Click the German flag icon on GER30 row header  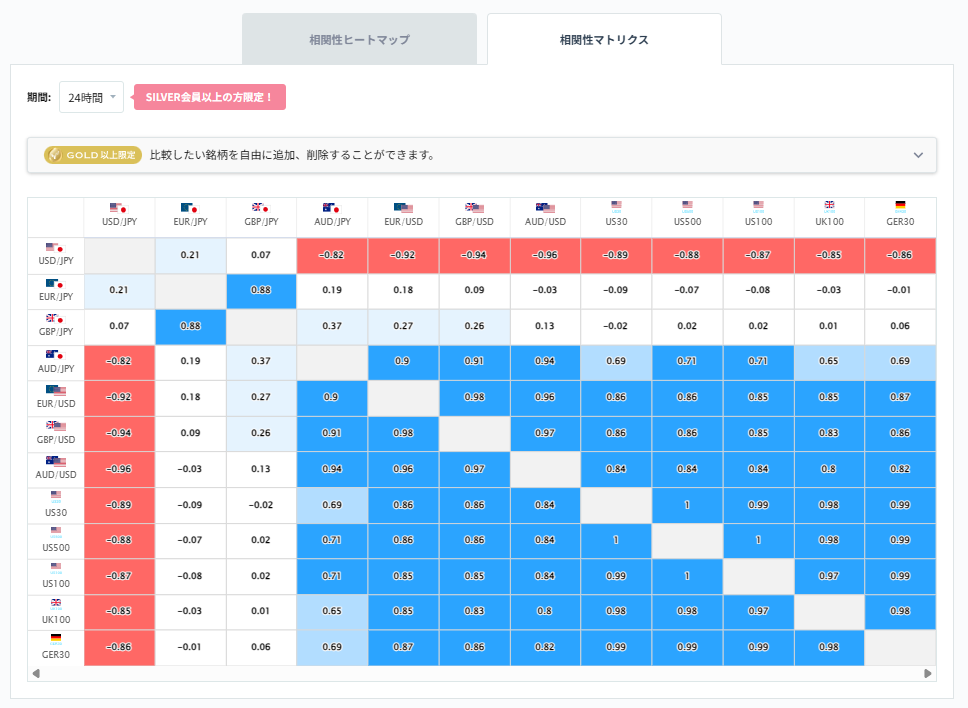(x=56, y=640)
